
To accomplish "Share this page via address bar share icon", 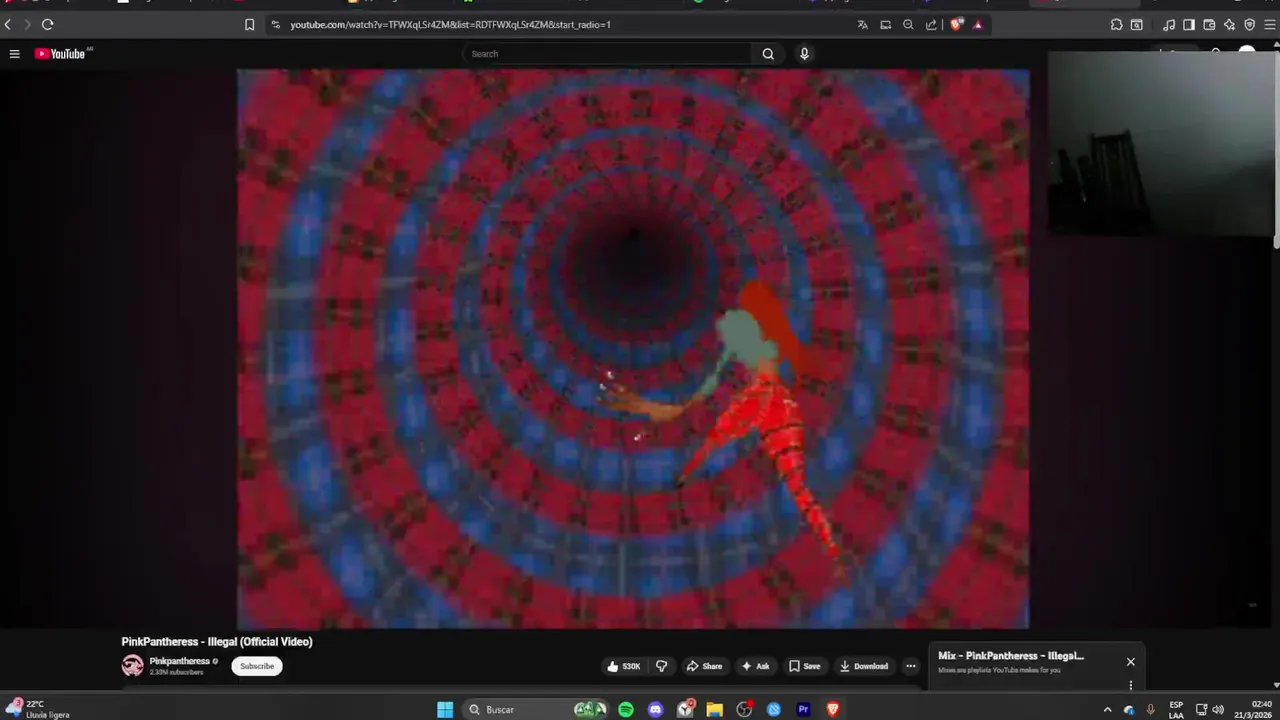I will tap(931, 24).
